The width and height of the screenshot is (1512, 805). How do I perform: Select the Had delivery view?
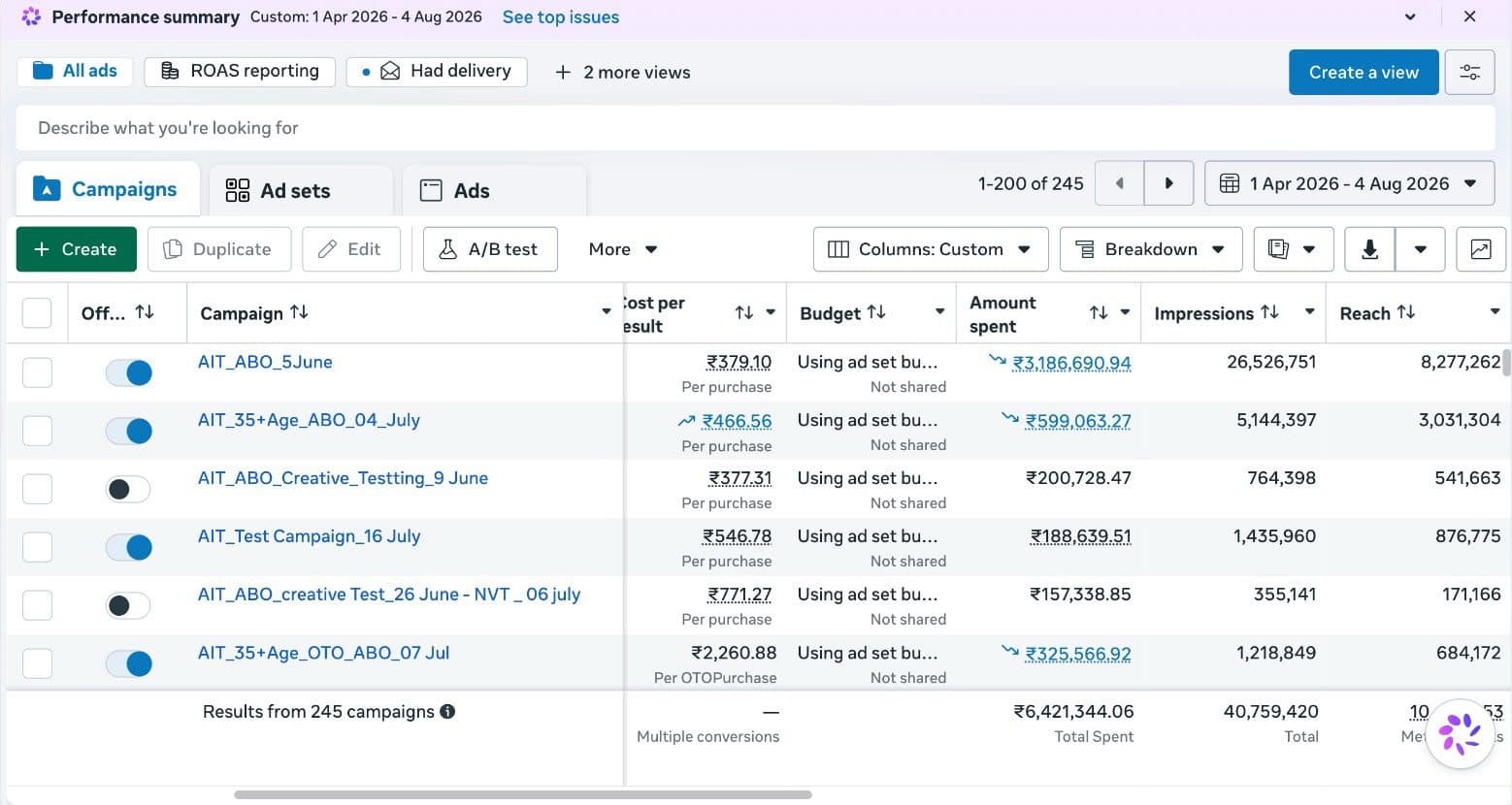[x=437, y=71]
